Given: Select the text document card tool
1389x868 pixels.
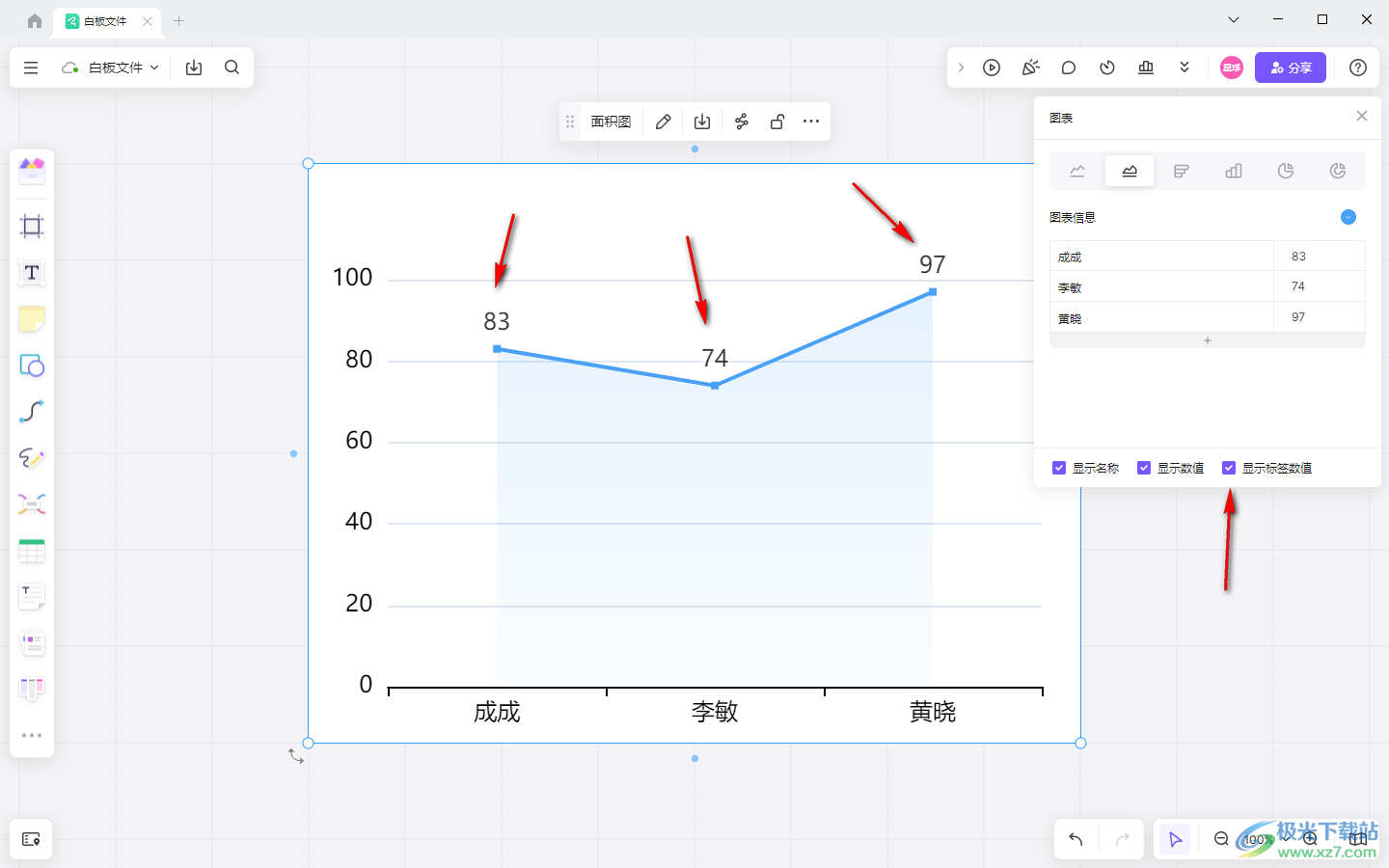Looking at the screenshot, I should [x=32, y=597].
